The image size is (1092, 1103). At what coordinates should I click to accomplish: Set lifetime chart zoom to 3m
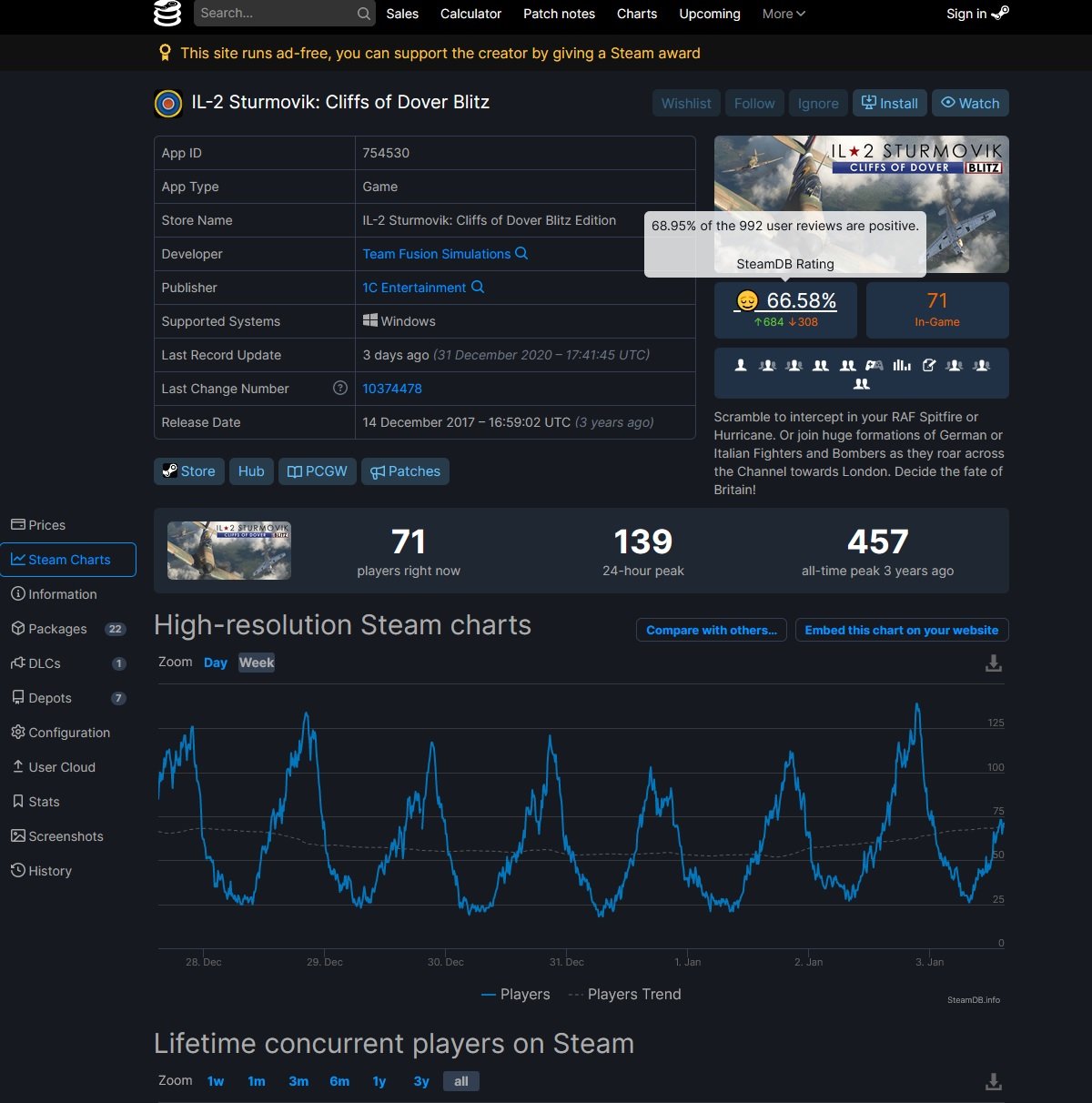pos(298,1081)
